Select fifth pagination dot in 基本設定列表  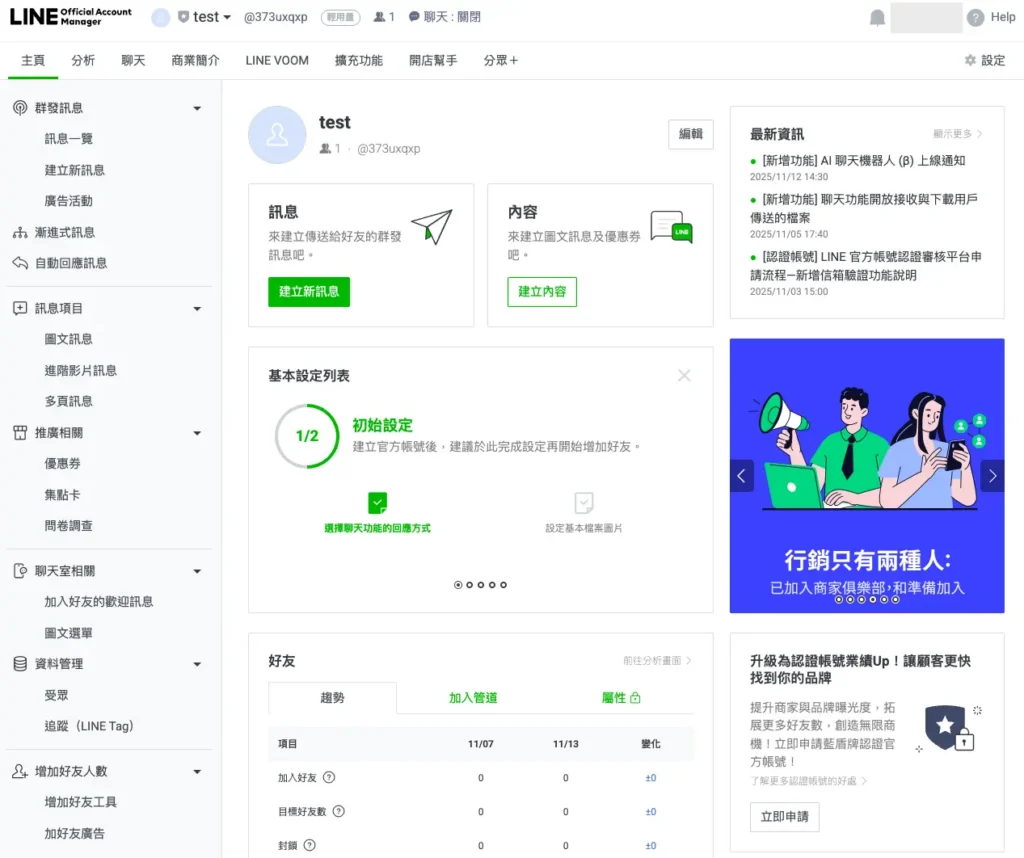pos(504,585)
